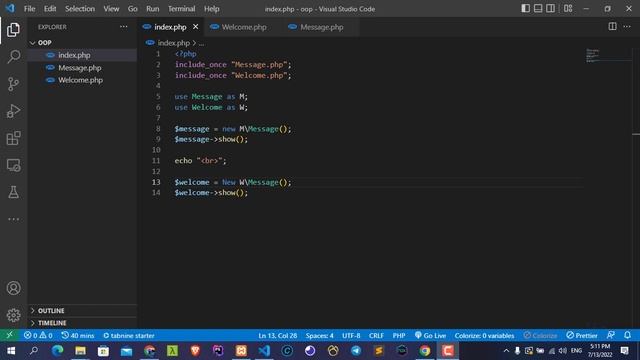Start Go Live server

[430, 336]
